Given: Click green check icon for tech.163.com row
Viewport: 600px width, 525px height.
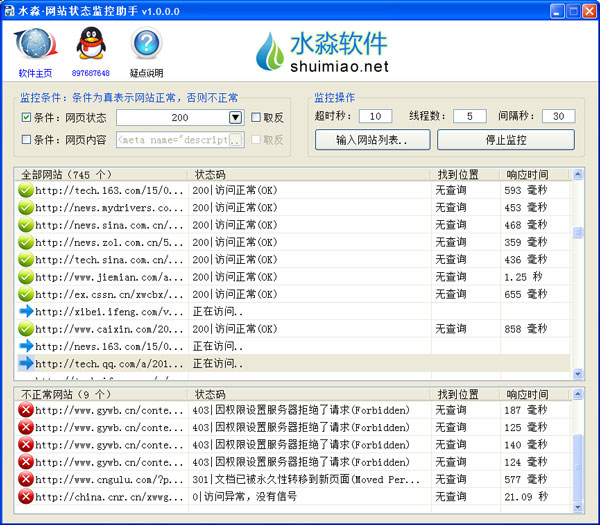Looking at the screenshot, I should 27,190.
